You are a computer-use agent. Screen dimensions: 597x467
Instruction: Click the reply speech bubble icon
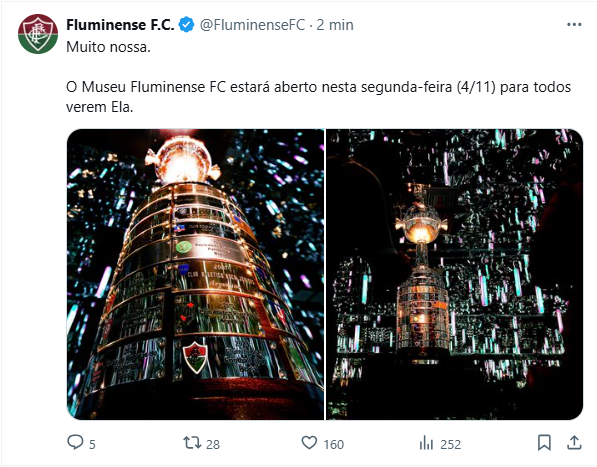[x=75, y=443]
